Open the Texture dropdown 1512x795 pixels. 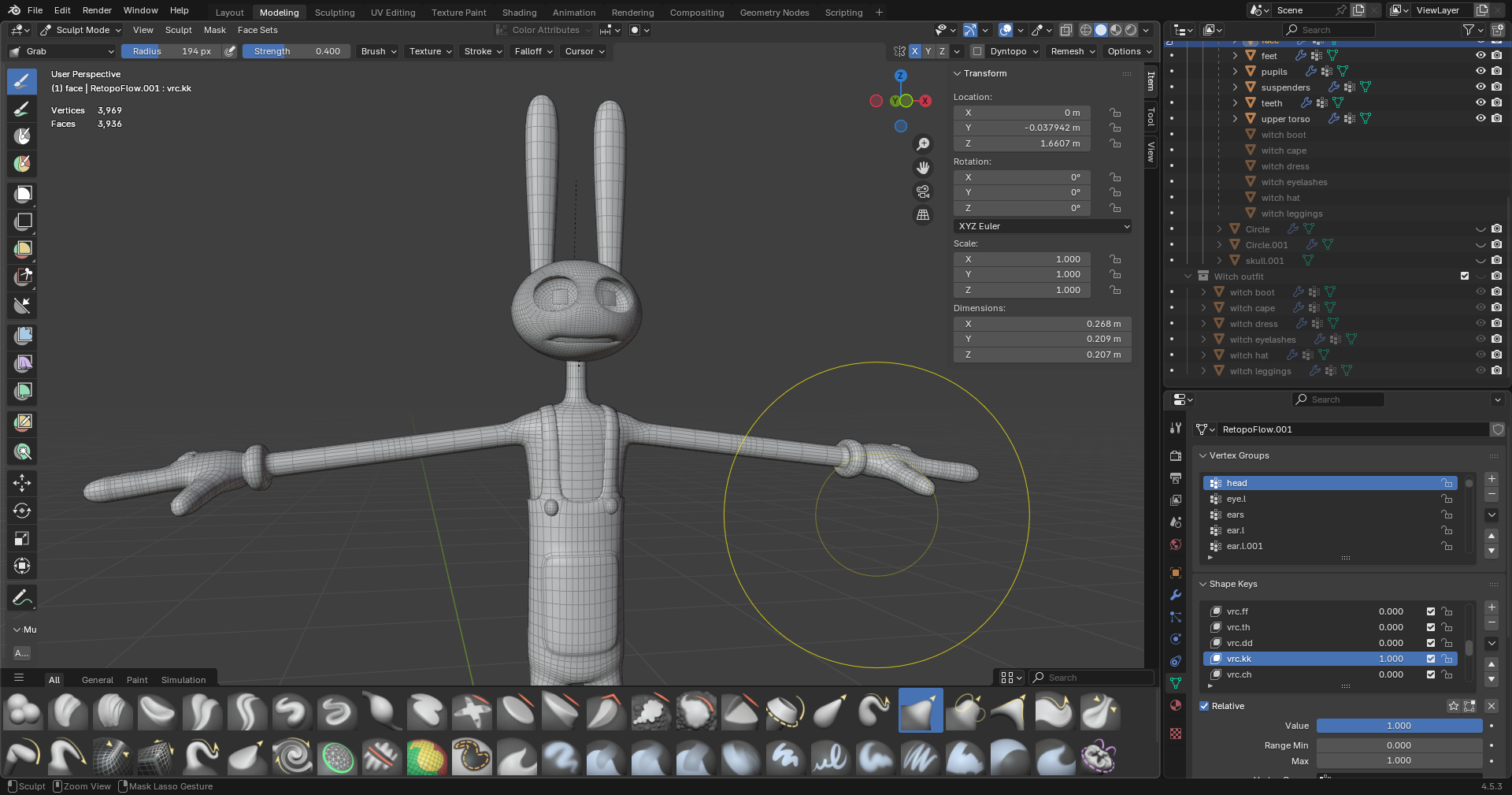[430, 51]
